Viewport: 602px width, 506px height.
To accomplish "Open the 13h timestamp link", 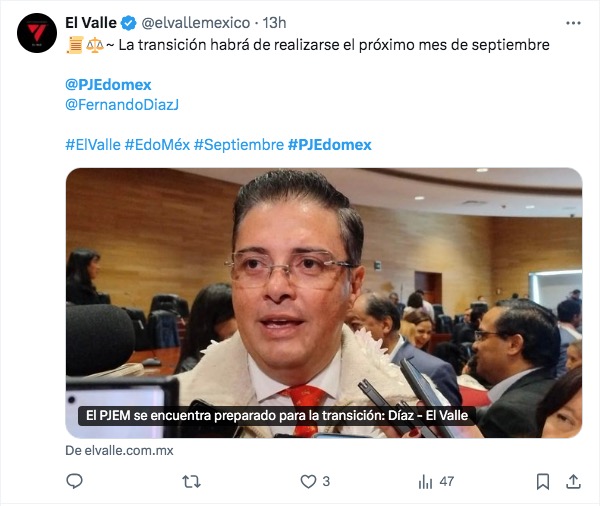I will (274, 23).
